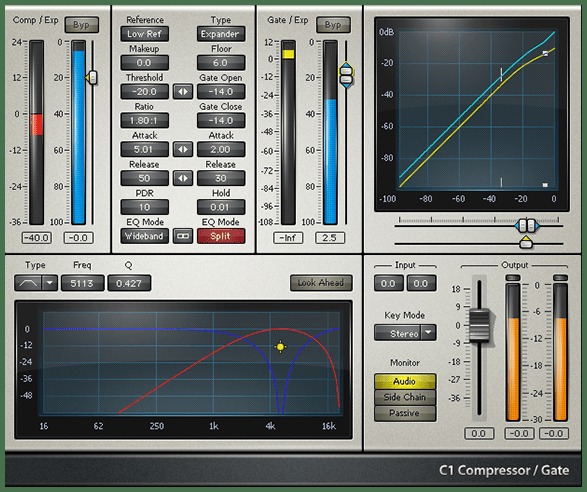Click the filter type bandpass shape icon

tap(28, 283)
